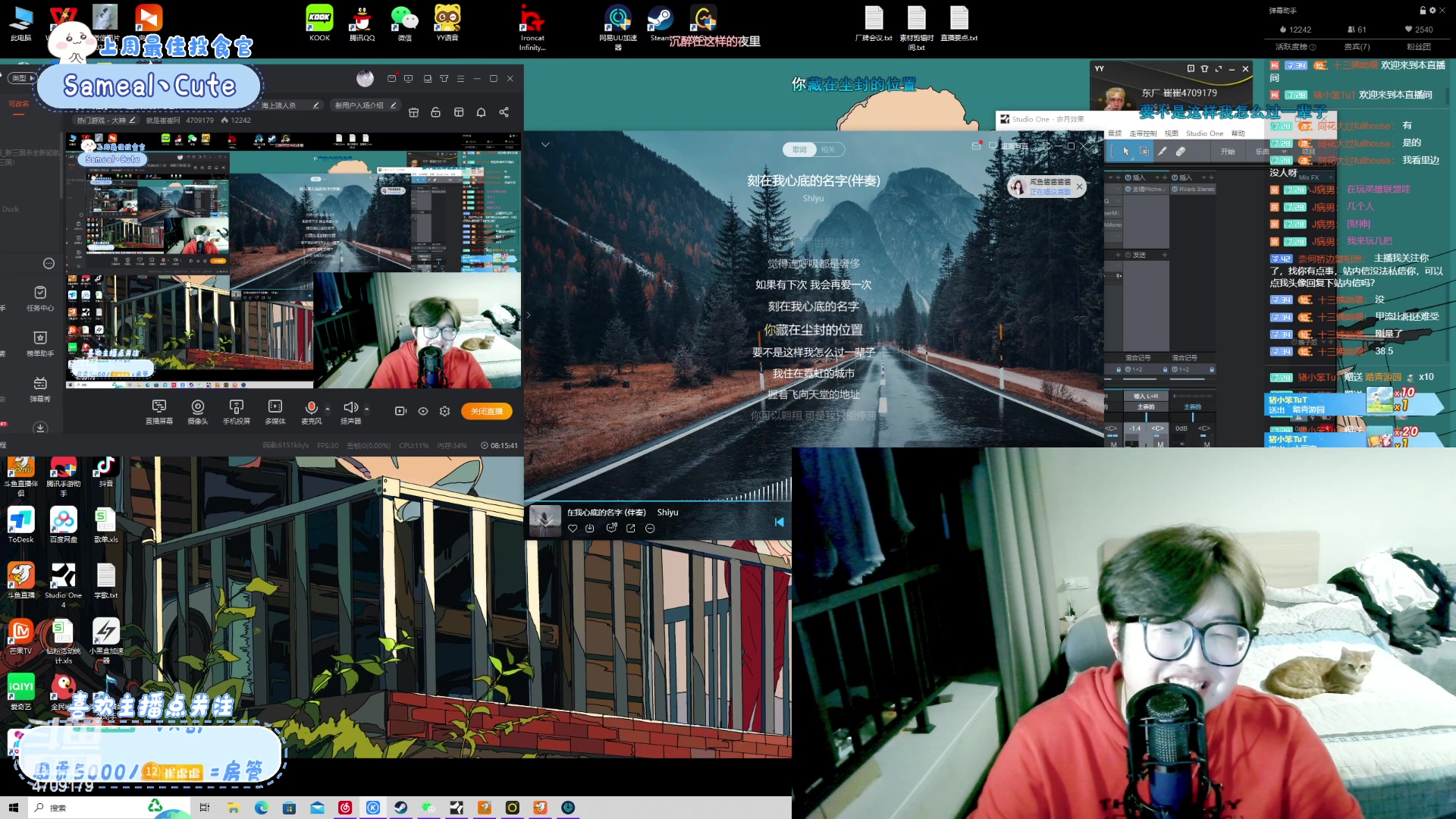Add a send with 发送 plus button

coord(1165,255)
